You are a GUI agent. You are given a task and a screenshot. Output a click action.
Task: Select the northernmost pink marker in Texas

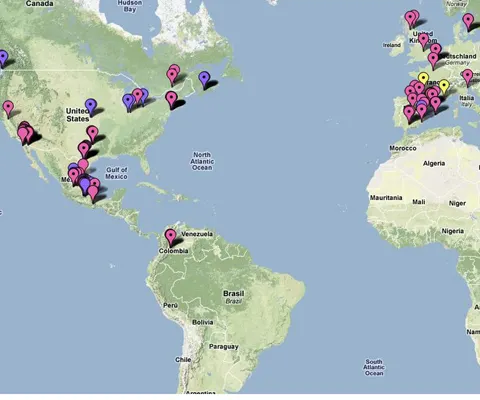tap(92, 133)
